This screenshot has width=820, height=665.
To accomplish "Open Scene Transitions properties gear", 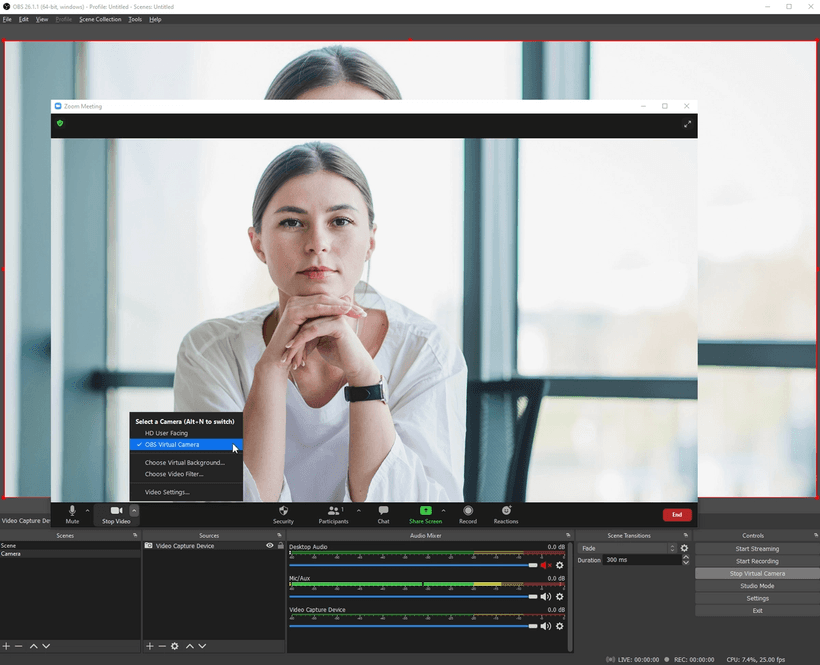I will tap(684, 548).
